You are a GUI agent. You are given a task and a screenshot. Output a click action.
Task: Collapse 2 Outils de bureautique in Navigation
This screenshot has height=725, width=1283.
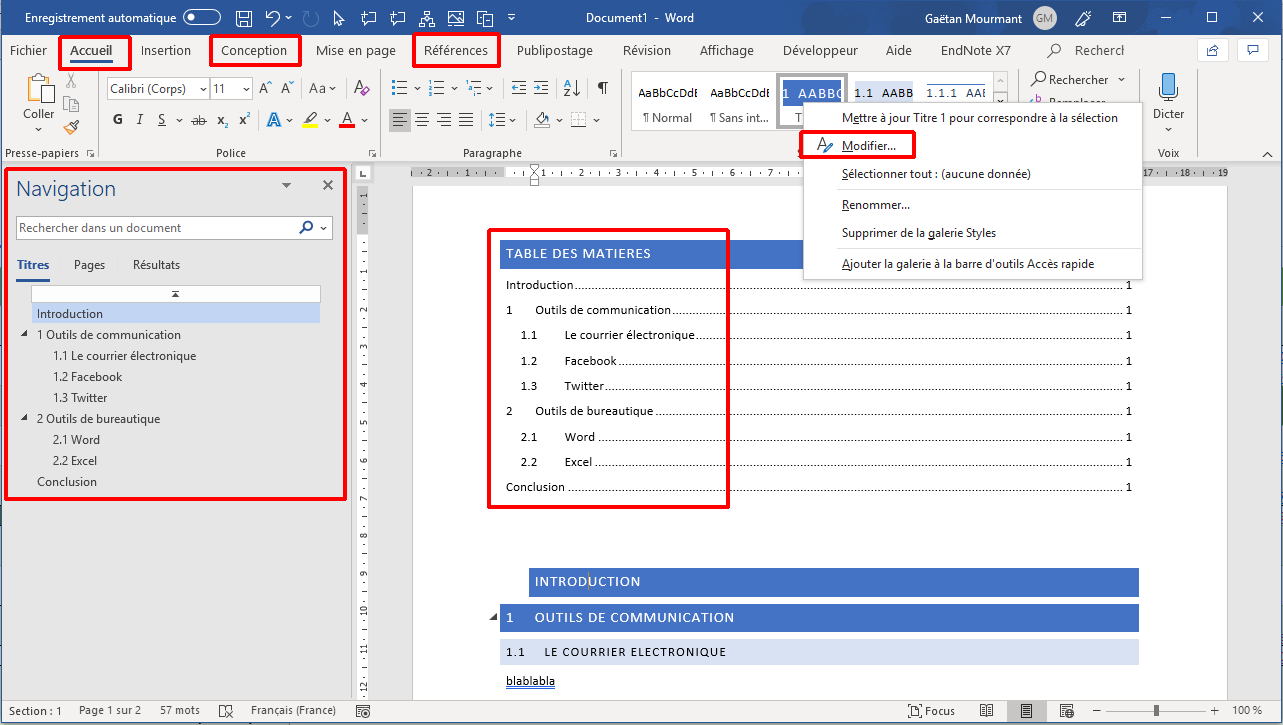pyautogui.click(x=25, y=418)
